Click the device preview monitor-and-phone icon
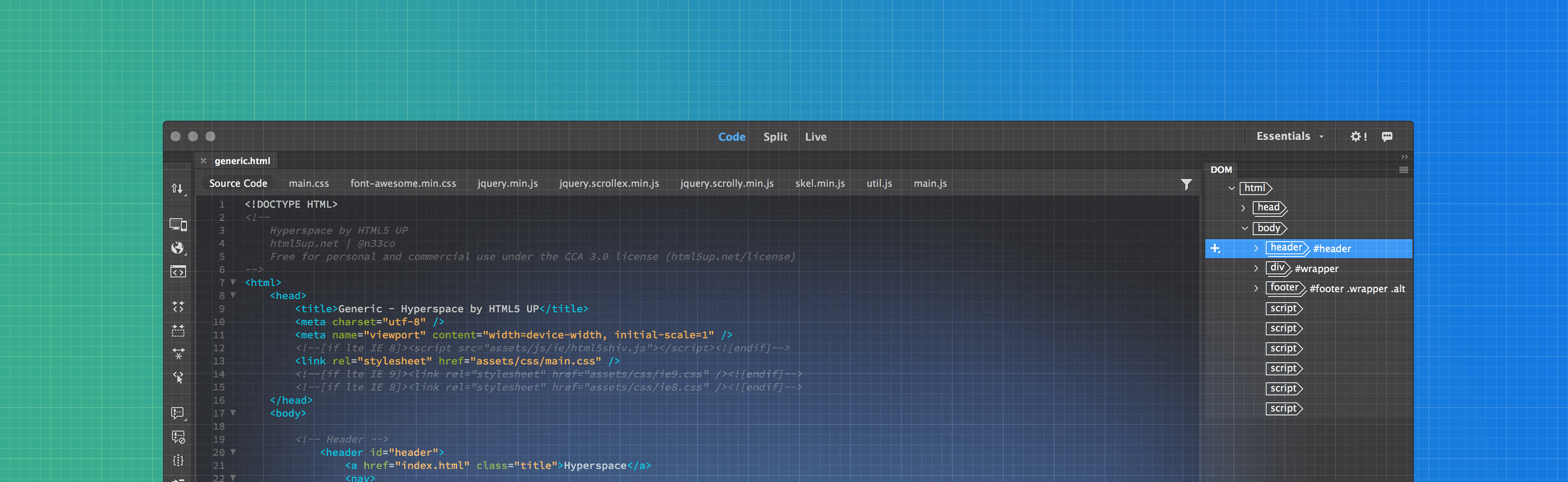 coord(178,224)
